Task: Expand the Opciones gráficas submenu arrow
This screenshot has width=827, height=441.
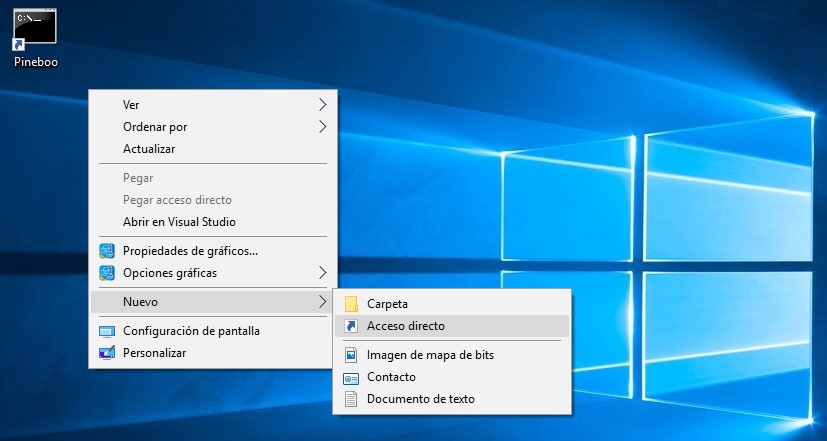Action: 323,273
